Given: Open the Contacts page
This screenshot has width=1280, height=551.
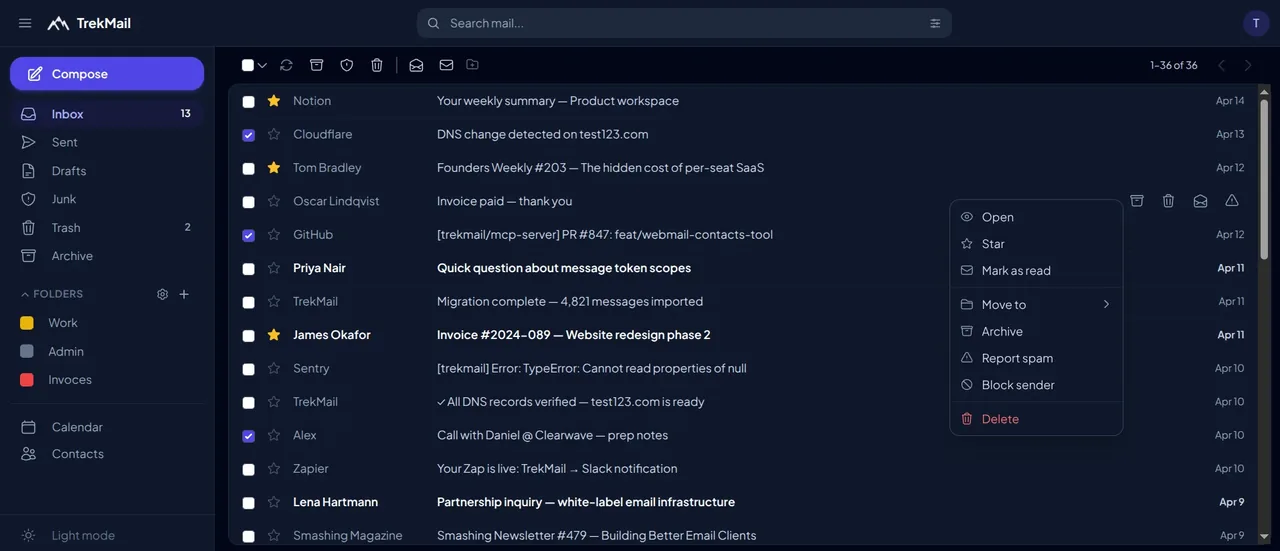Looking at the screenshot, I should [x=107, y=454].
